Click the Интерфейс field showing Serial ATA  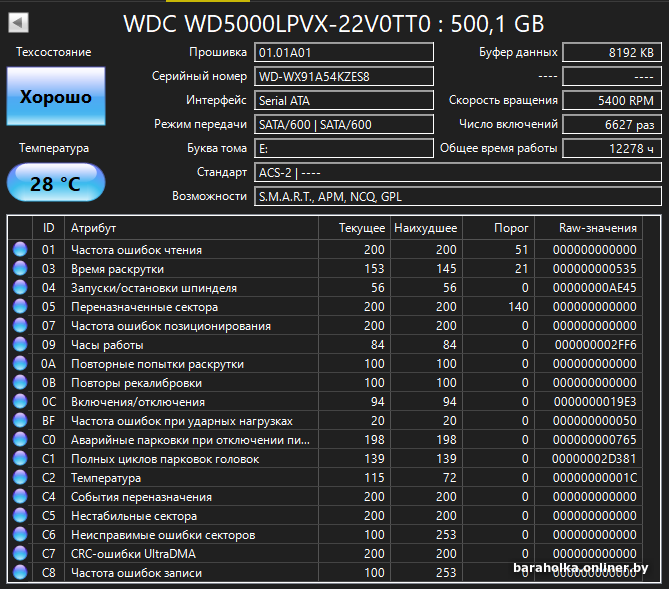click(344, 100)
